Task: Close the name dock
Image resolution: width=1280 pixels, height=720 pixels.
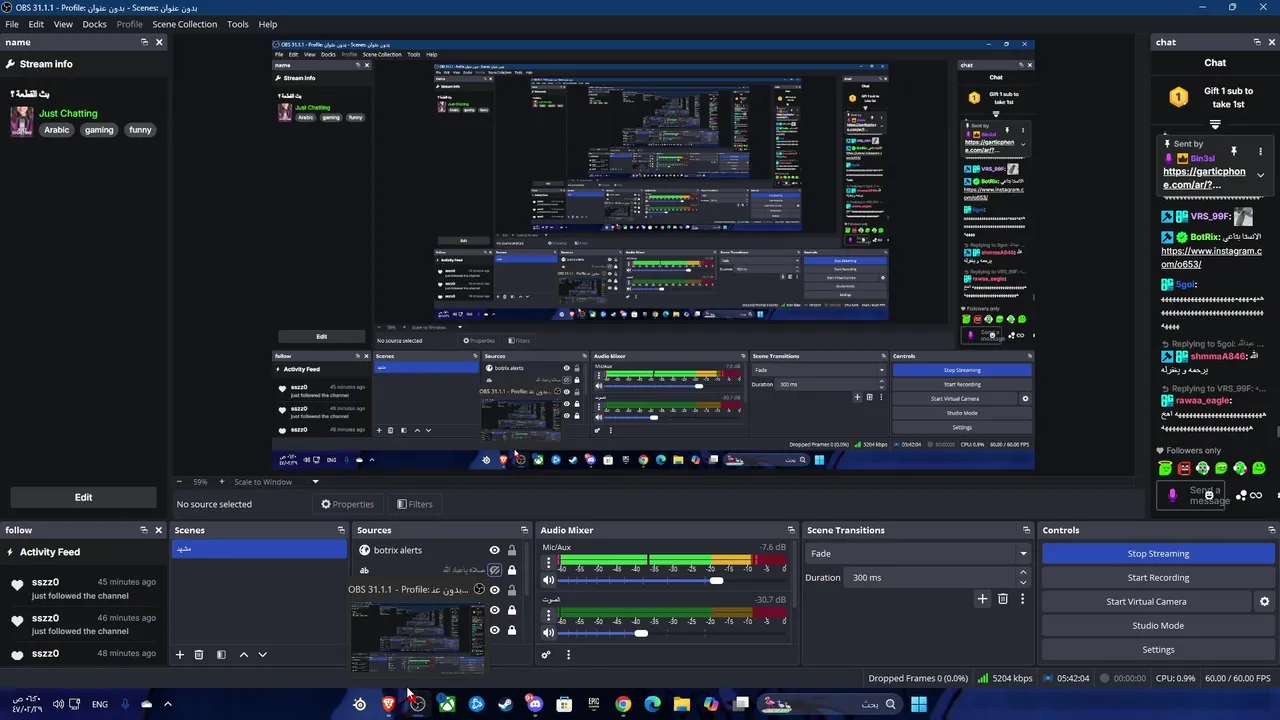Action: point(159,42)
